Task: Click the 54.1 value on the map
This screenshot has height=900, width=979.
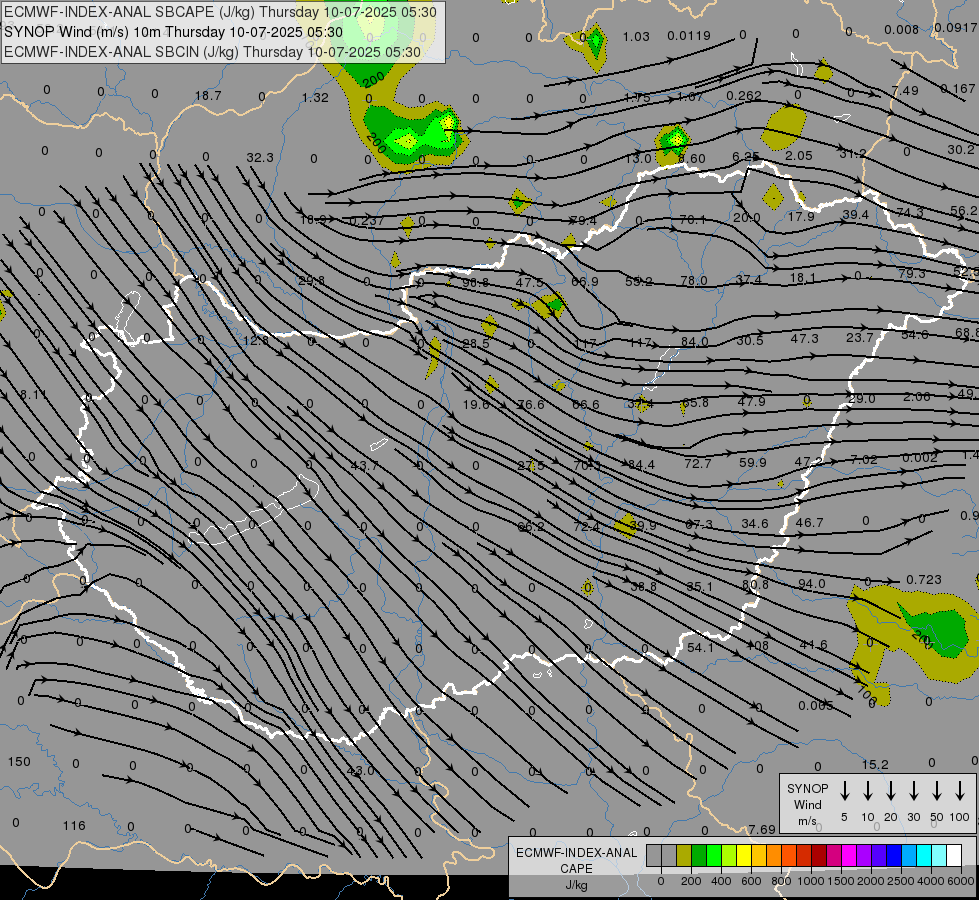Action: pyautogui.click(x=700, y=648)
